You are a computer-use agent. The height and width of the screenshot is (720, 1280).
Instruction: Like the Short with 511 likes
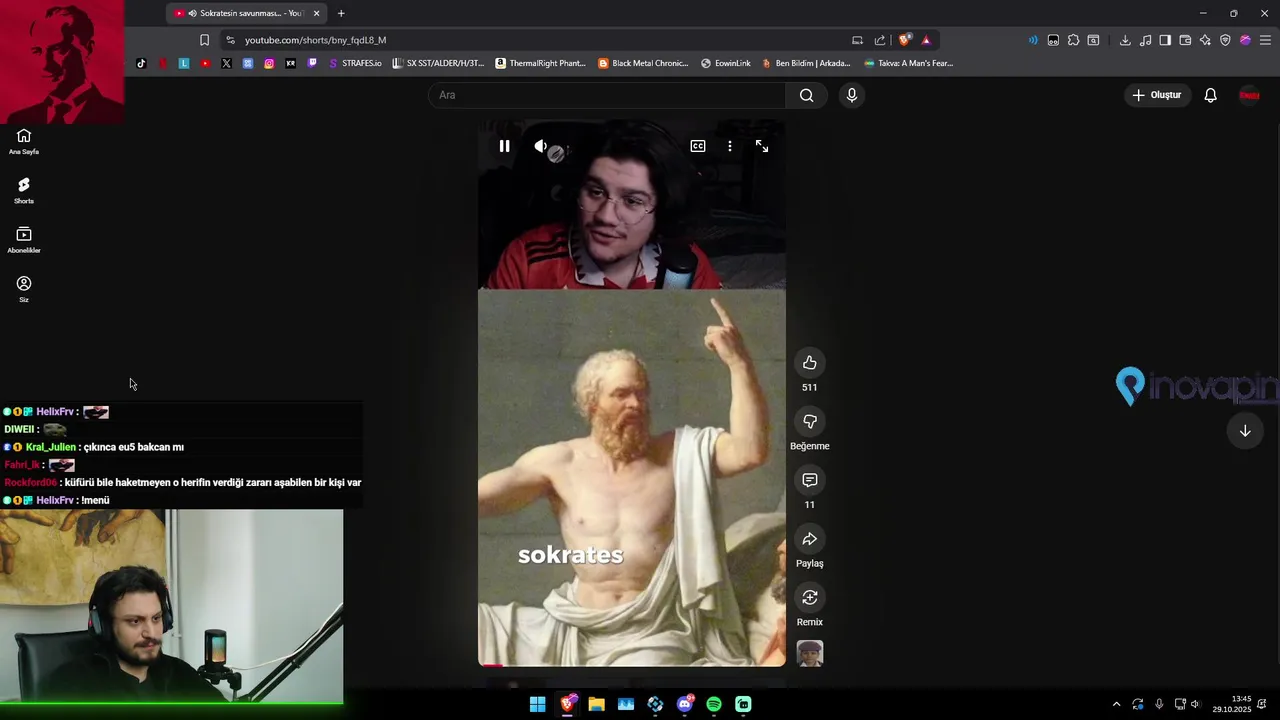click(810, 363)
